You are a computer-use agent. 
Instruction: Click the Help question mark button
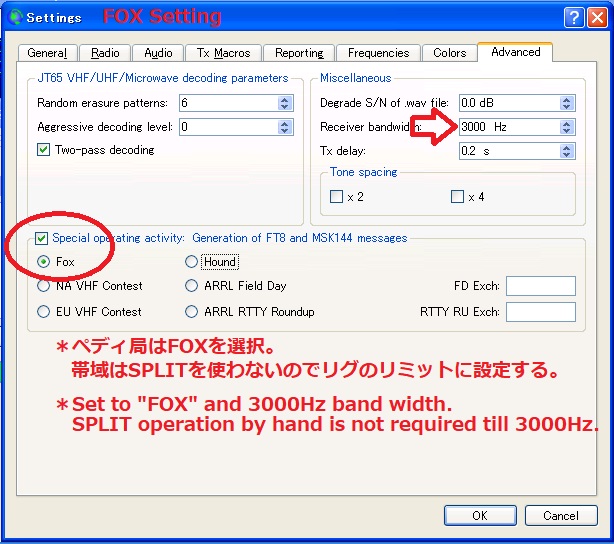(x=574, y=17)
